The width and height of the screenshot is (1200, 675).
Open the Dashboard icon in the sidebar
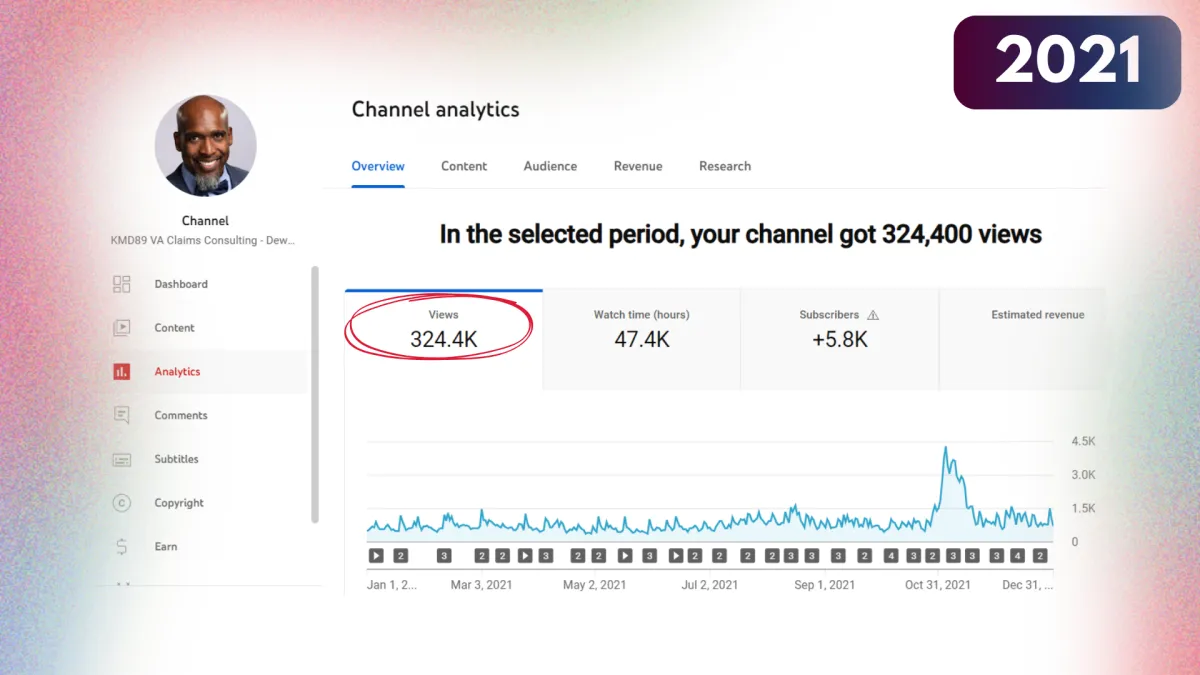122,284
